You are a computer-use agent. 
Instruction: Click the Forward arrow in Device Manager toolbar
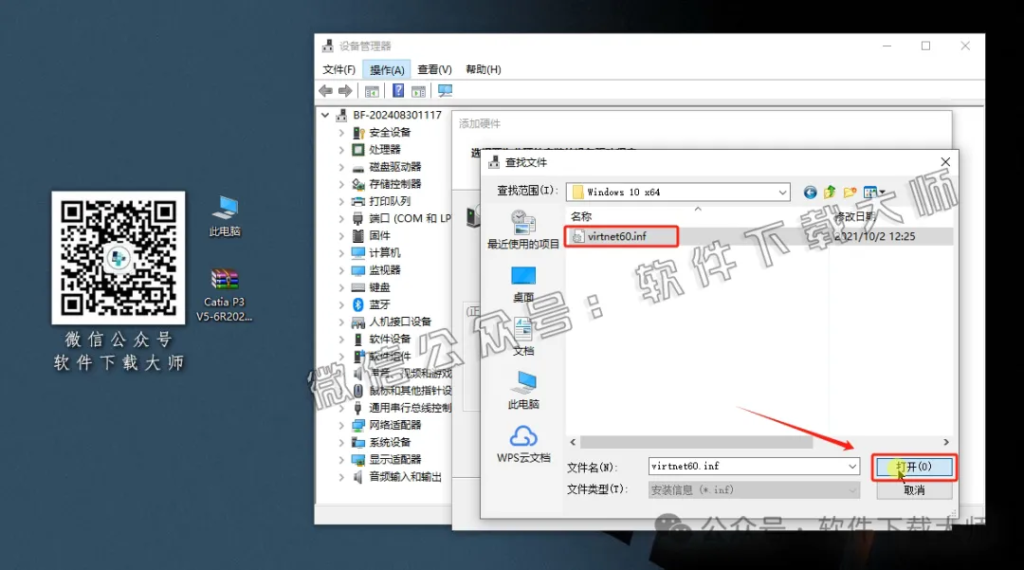(345, 91)
